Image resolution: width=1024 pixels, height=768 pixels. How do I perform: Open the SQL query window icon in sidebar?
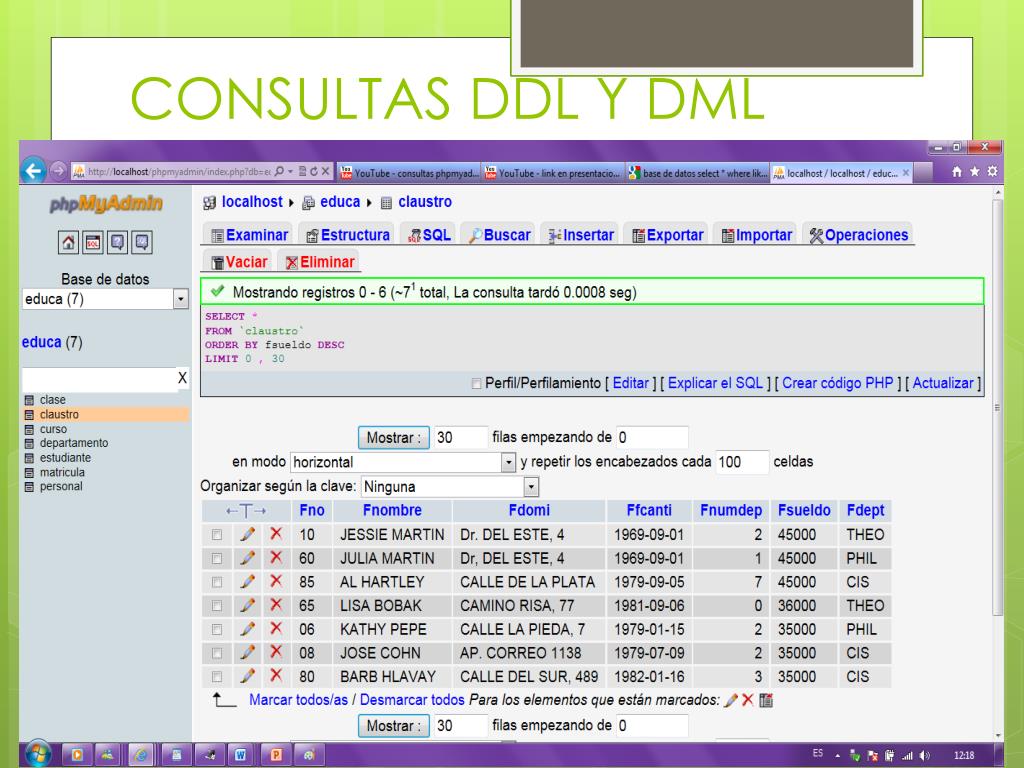[93, 242]
